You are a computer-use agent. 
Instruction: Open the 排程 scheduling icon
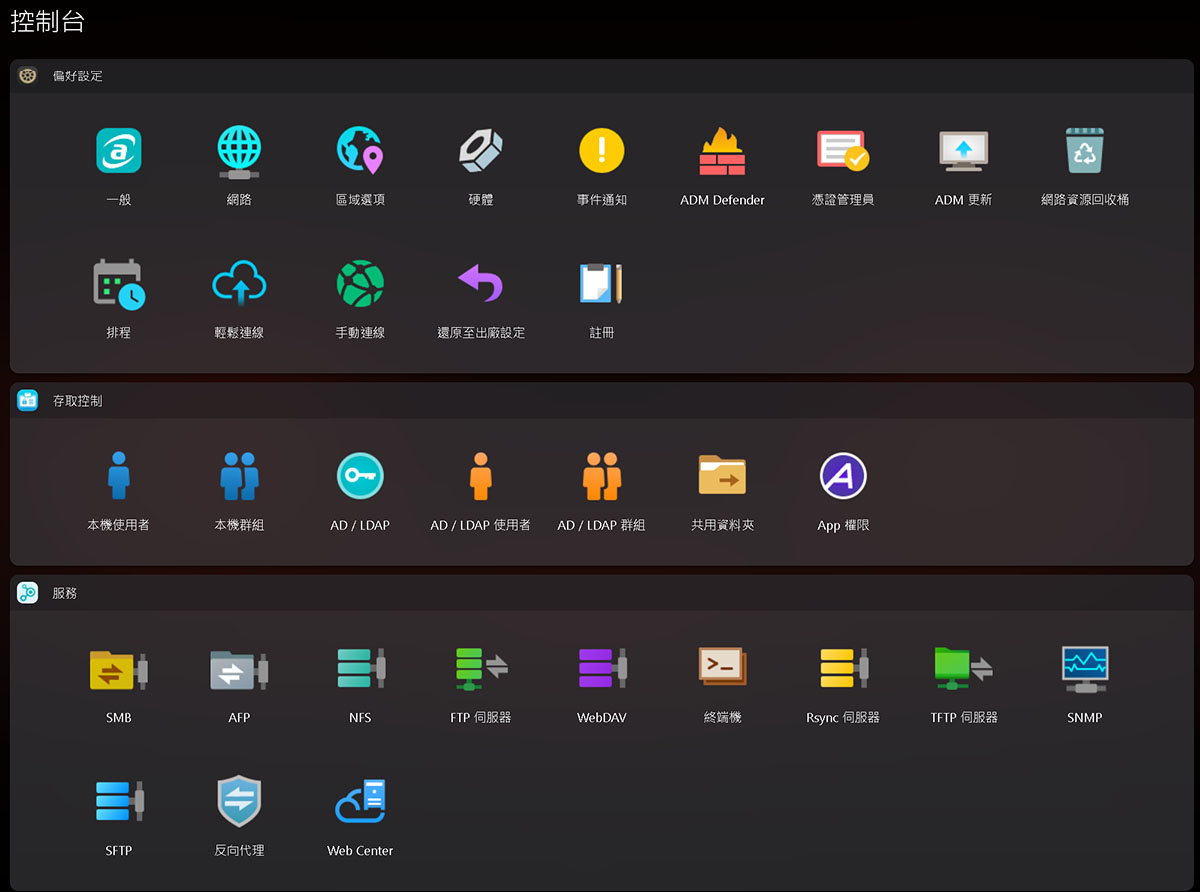(x=118, y=285)
